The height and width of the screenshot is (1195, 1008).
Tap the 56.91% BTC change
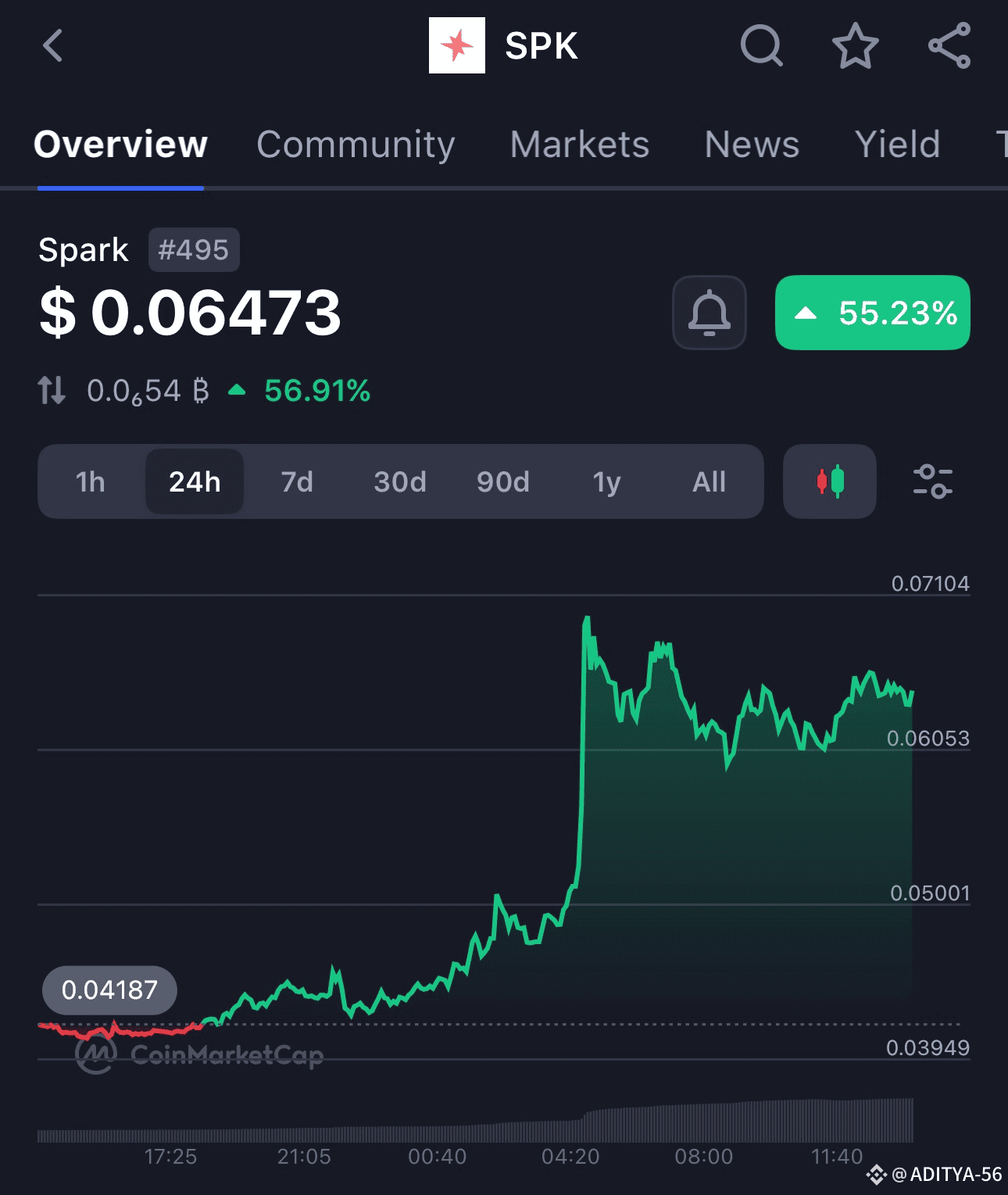point(317,390)
